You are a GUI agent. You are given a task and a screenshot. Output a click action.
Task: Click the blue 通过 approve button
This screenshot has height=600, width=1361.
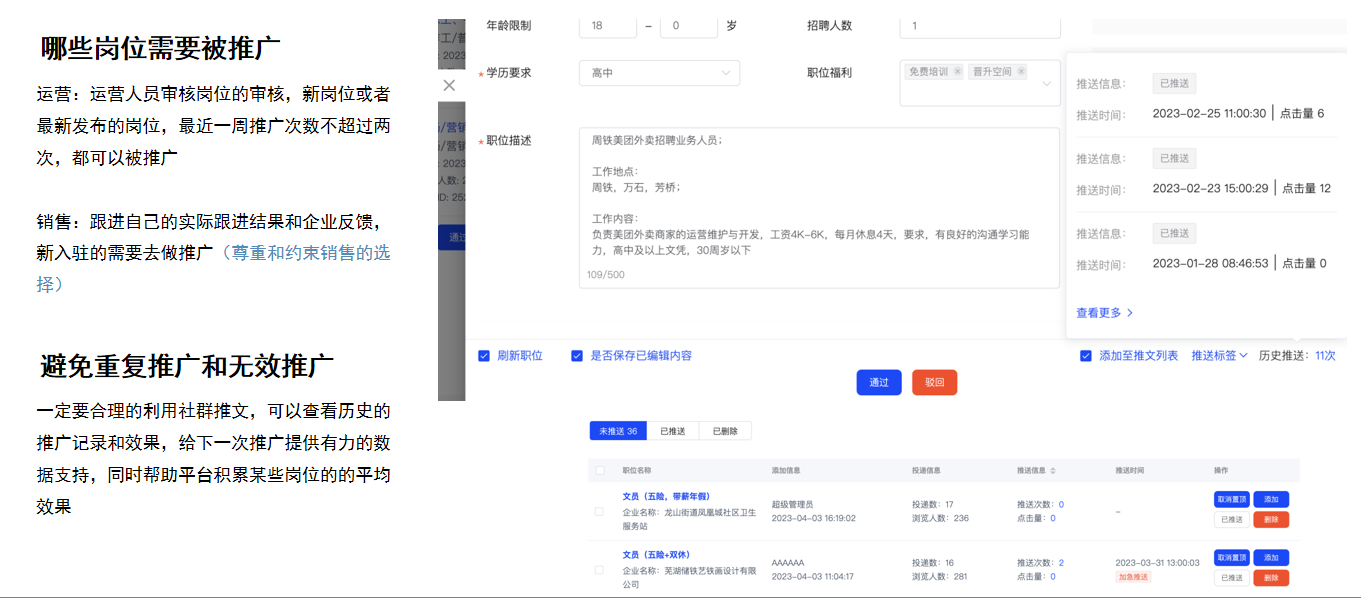pos(878,382)
